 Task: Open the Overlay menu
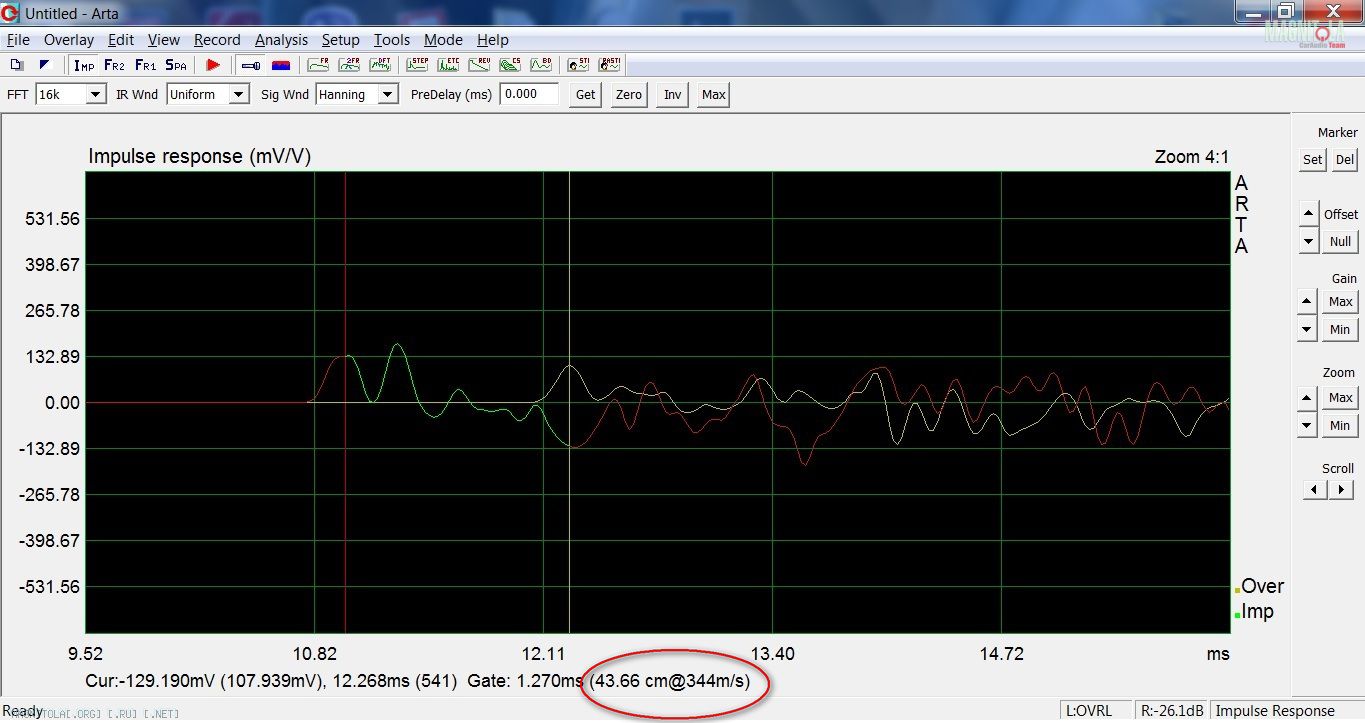pos(69,40)
